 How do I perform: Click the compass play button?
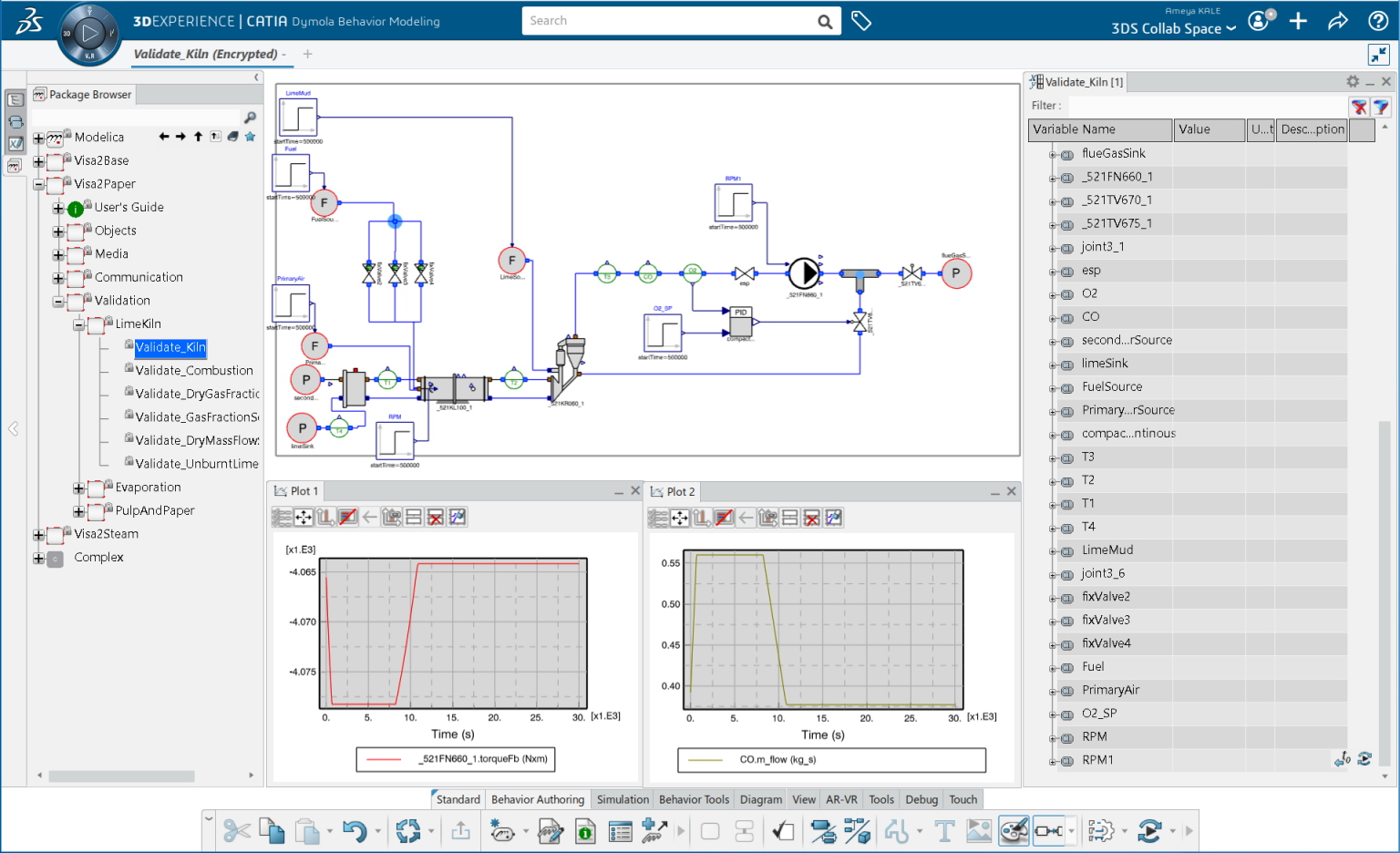89,34
